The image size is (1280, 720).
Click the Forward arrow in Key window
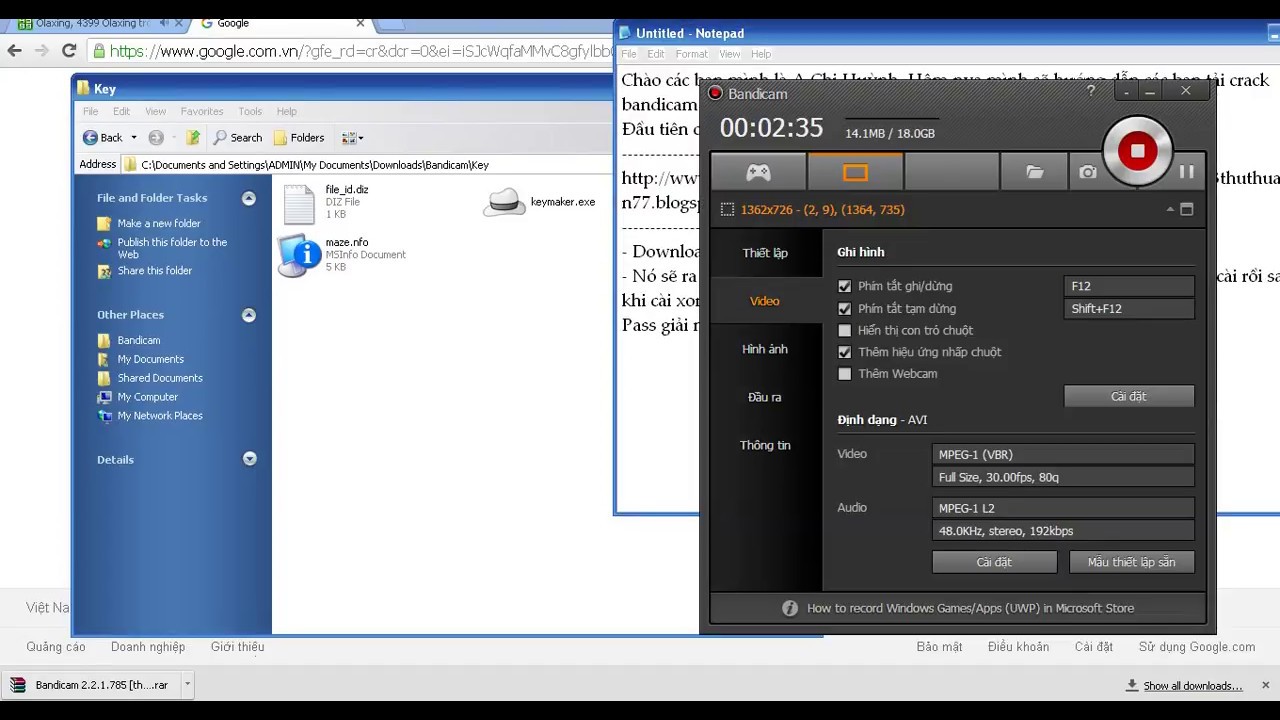coord(156,138)
